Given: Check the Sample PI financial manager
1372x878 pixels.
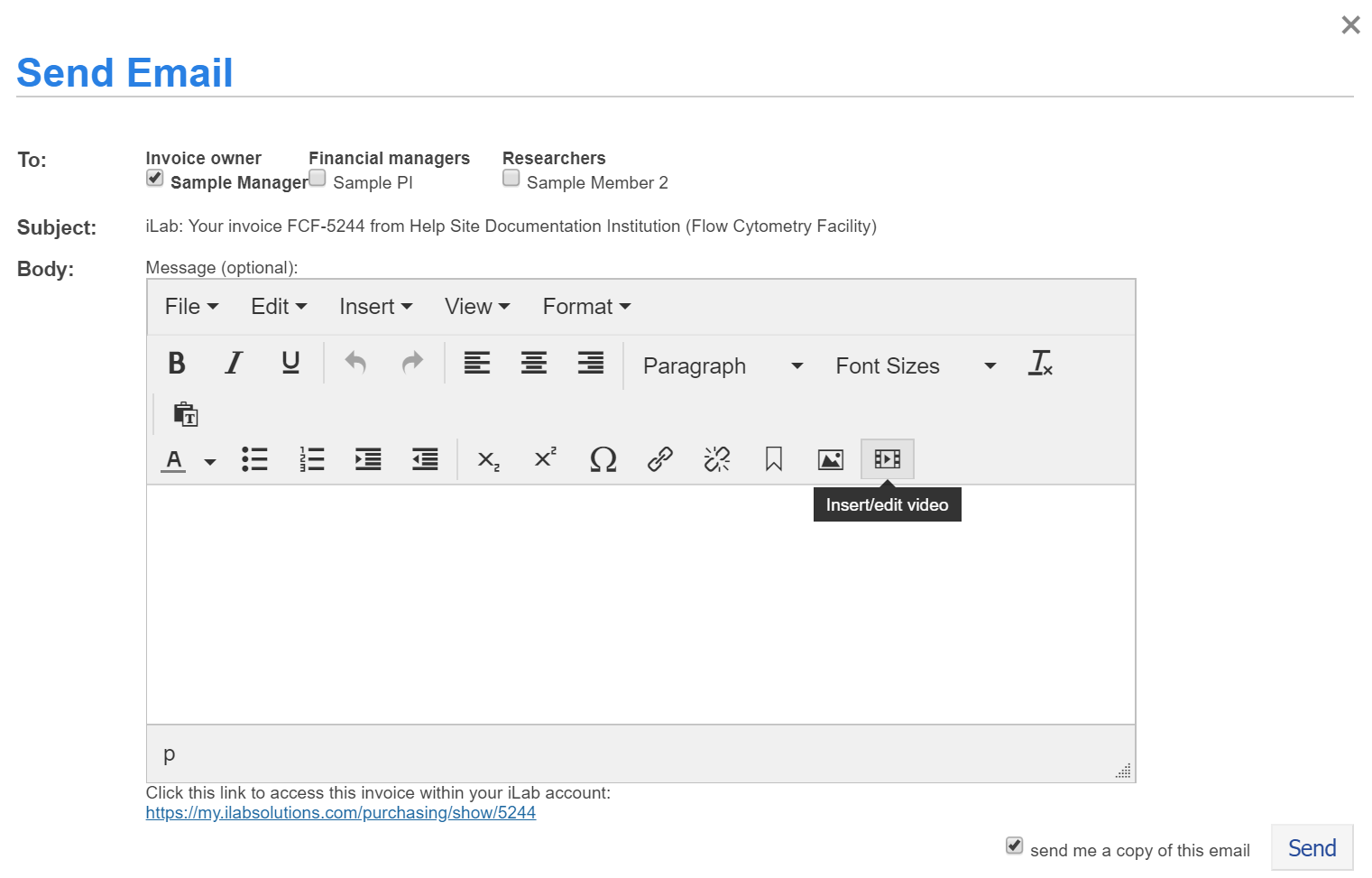Looking at the screenshot, I should click(318, 179).
